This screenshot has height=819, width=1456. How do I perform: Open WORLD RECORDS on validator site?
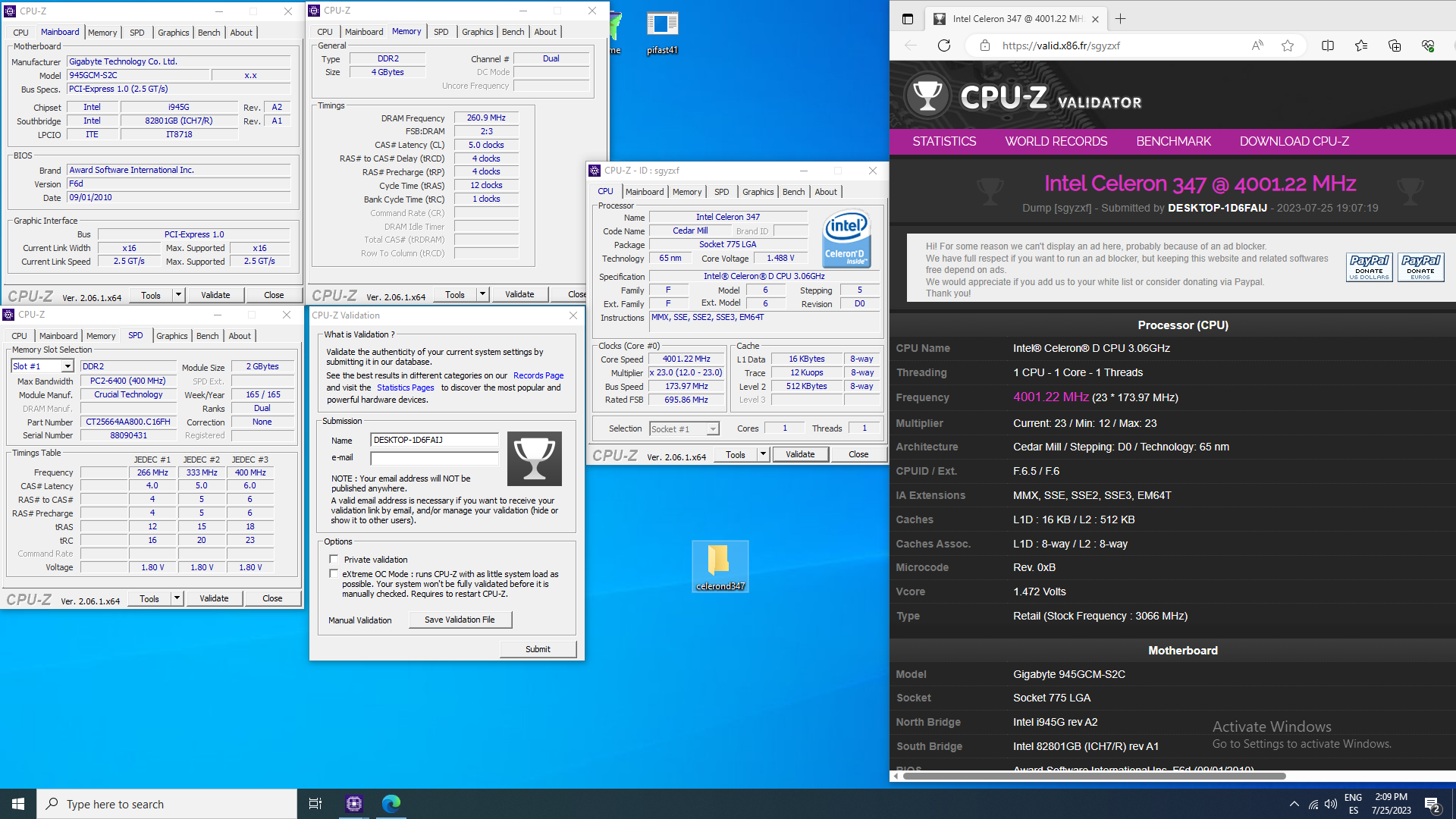coord(1056,141)
